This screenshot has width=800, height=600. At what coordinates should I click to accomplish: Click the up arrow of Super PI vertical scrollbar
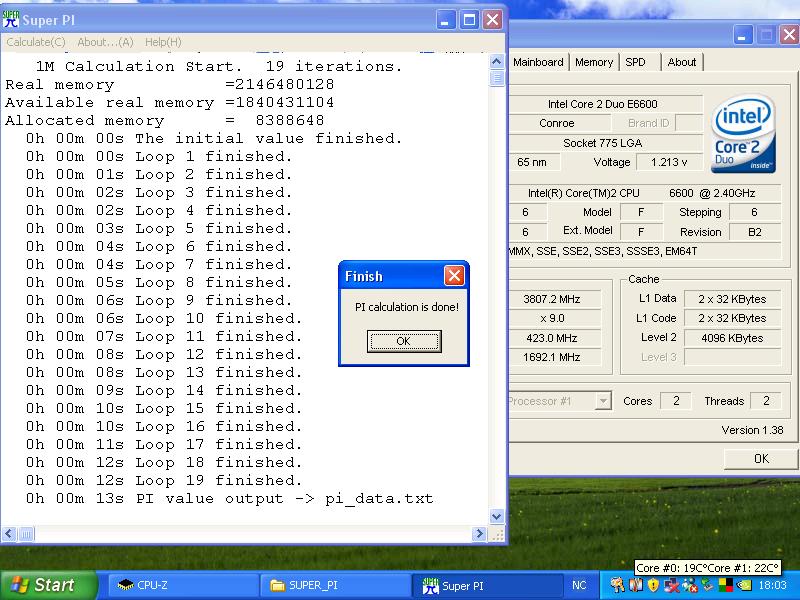point(496,62)
